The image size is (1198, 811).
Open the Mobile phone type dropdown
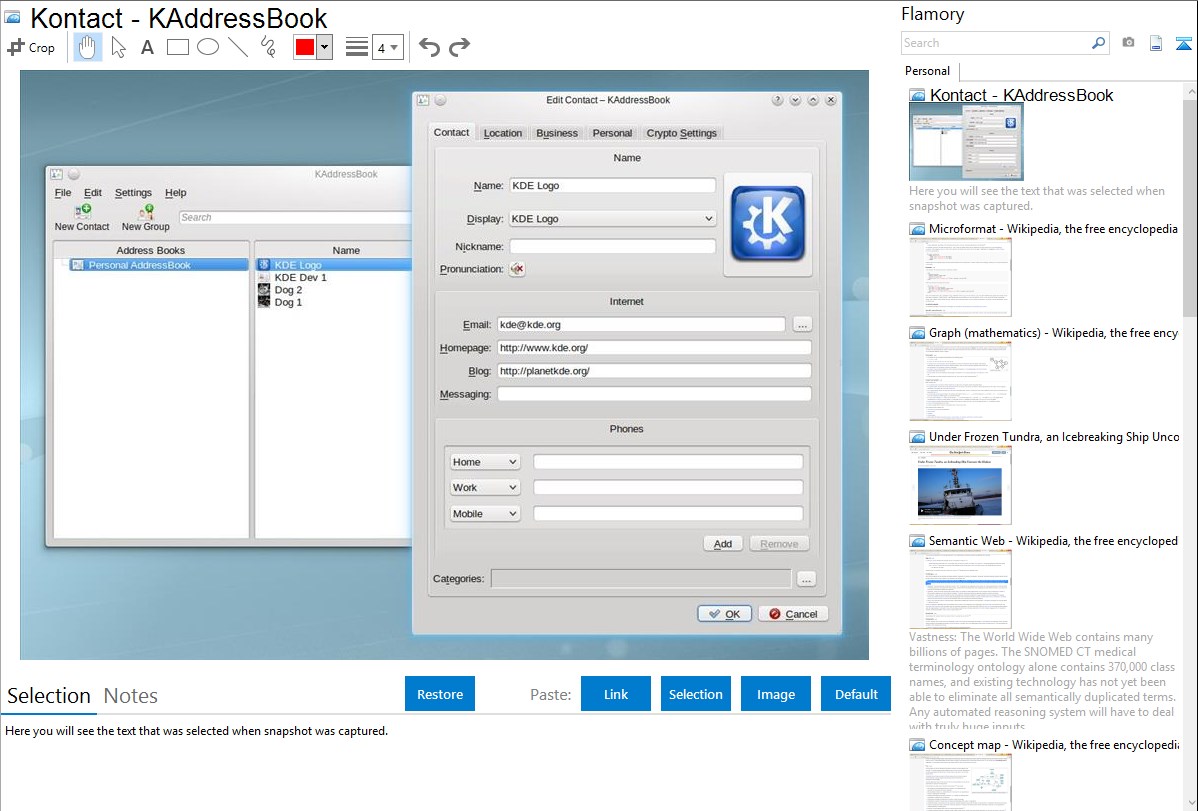[x=485, y=514]
